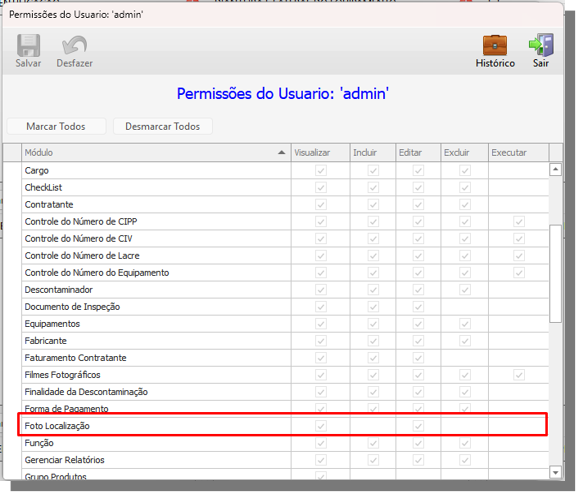This screenshot has height=492, width=576.
Task: Toggle Editar checkbox for Contratante
Action: coord(418,204)
